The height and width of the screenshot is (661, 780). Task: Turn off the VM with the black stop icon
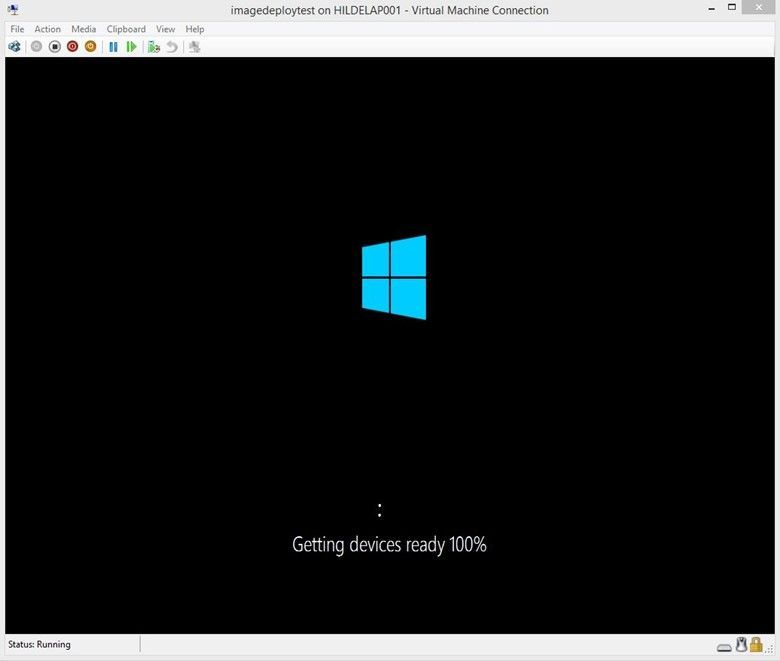pos(55,47)
